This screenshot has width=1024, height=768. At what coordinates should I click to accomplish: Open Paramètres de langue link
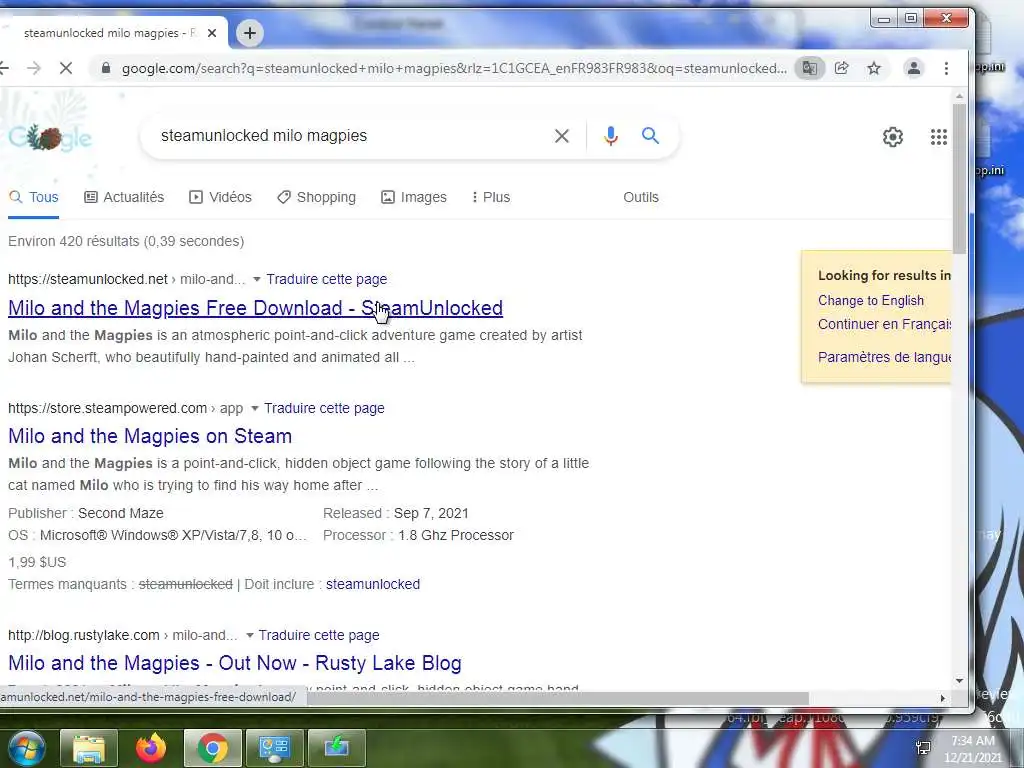[x=884, y=357]
